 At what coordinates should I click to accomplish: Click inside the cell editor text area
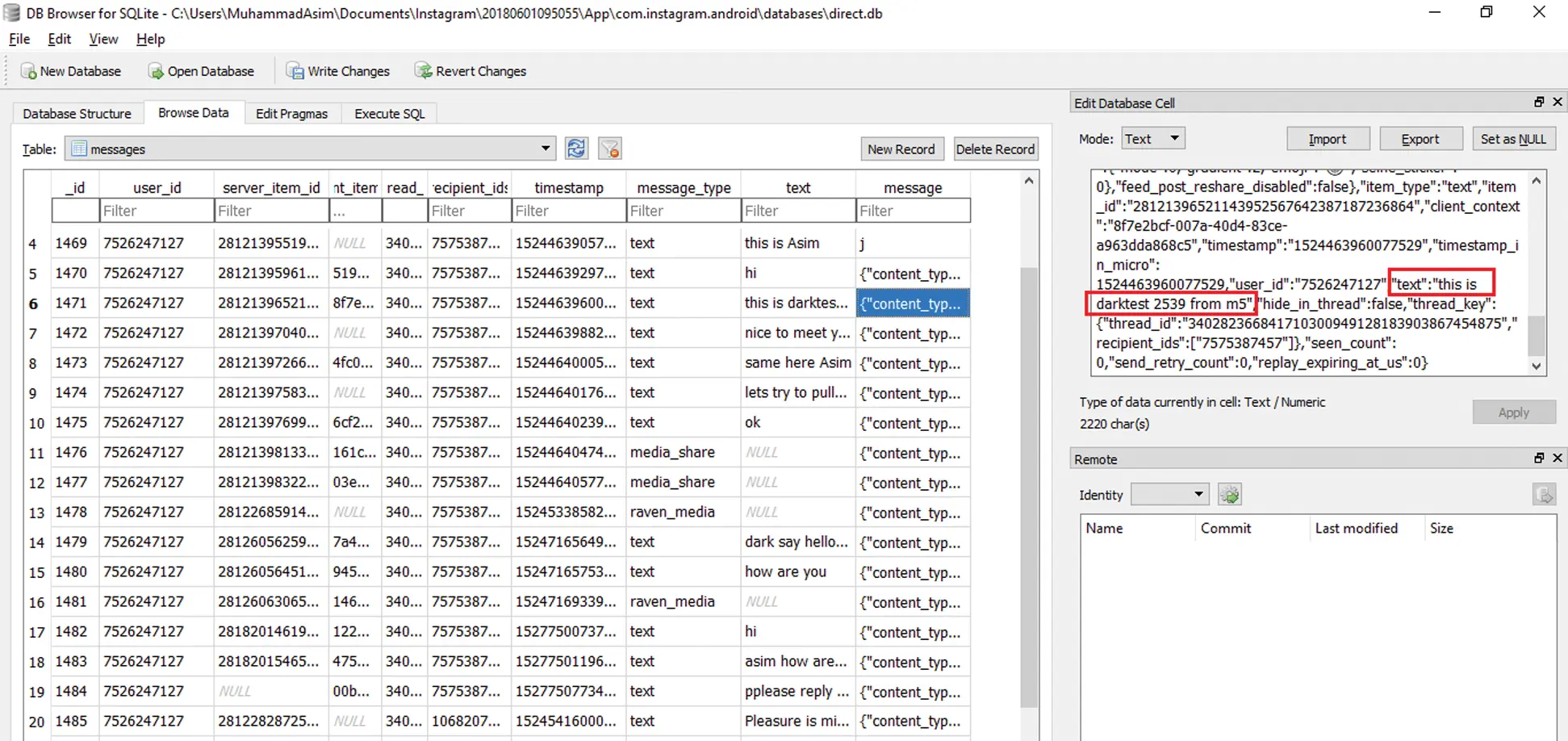[1309, 273]
